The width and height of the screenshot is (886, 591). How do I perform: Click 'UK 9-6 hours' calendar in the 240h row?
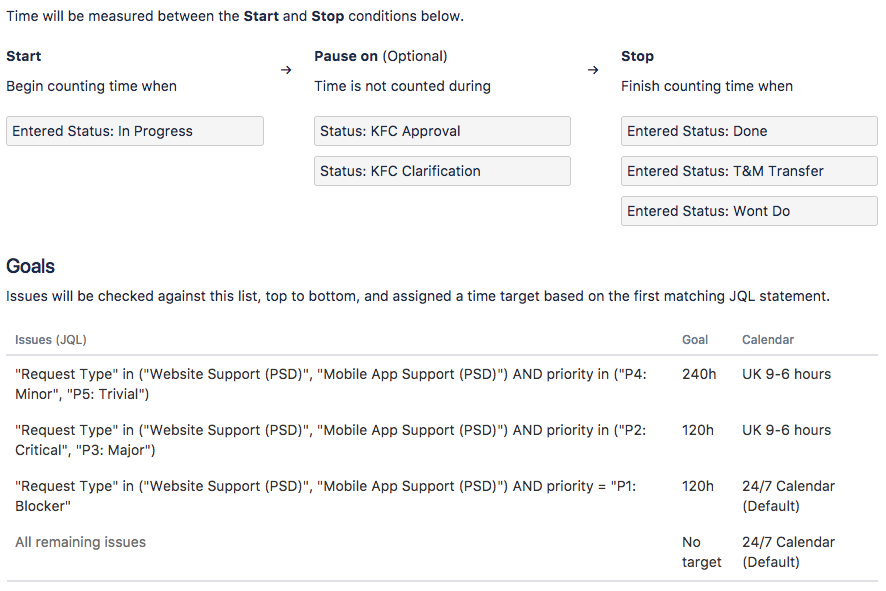point(786,374)
